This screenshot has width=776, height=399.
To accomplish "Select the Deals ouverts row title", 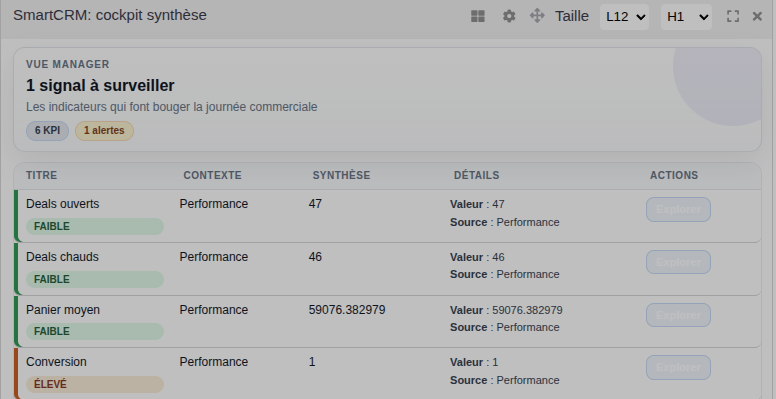I will pos(62,204).
